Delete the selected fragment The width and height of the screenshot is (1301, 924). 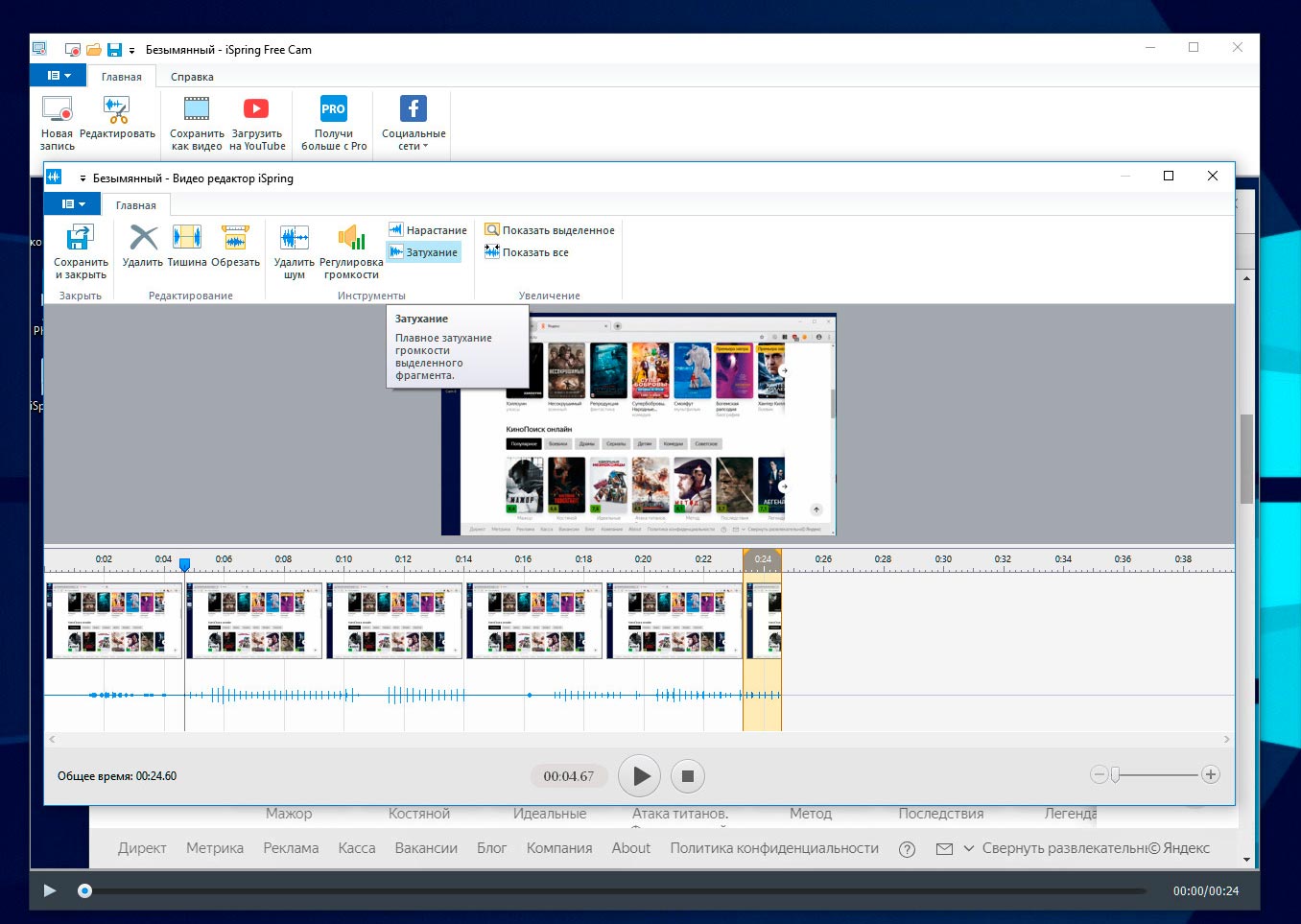coord(143,246)
